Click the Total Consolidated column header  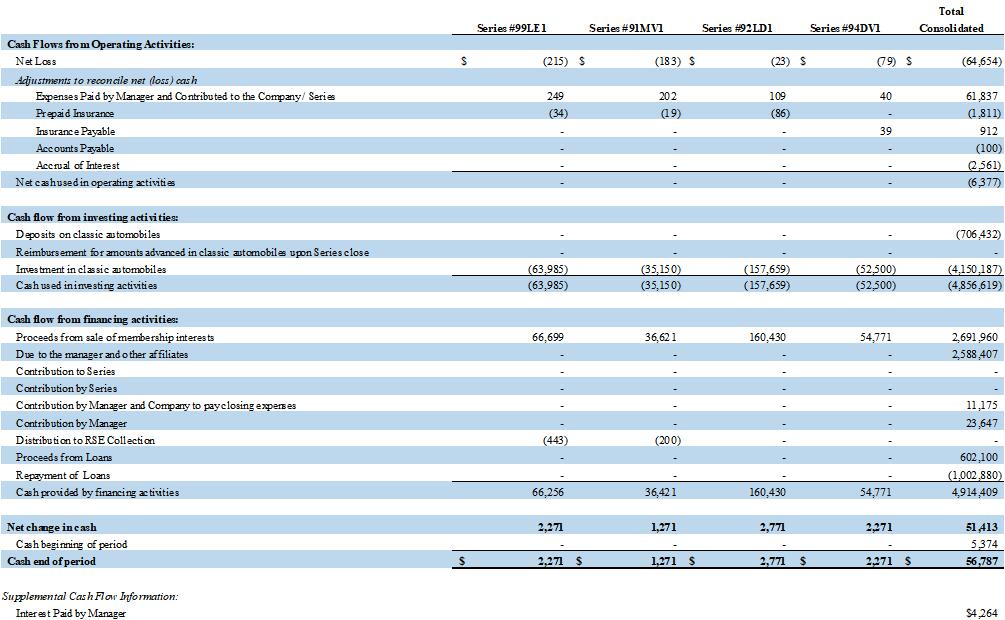[x=951, y=20]
